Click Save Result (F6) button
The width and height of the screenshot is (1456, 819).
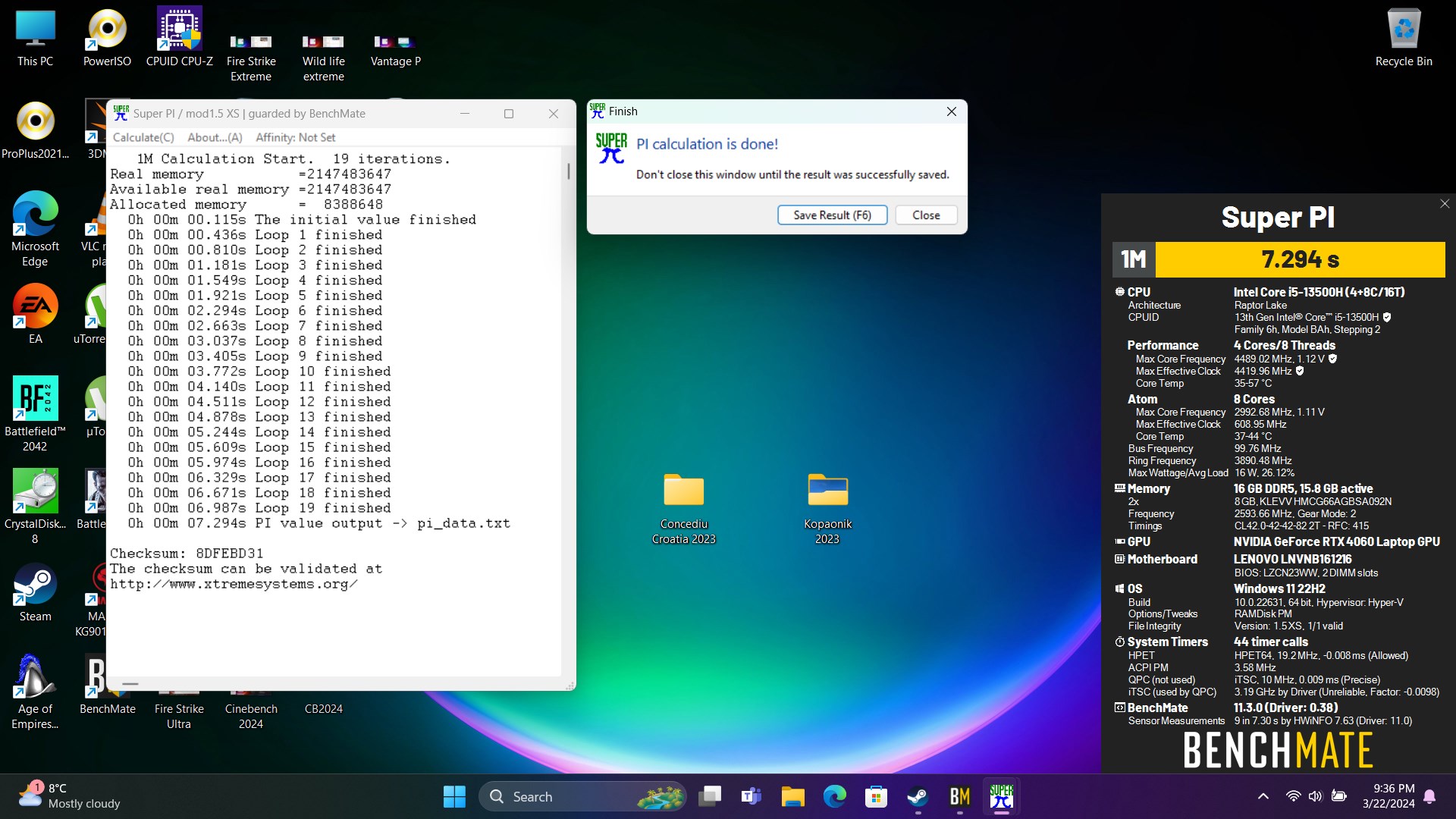point(832,215)
